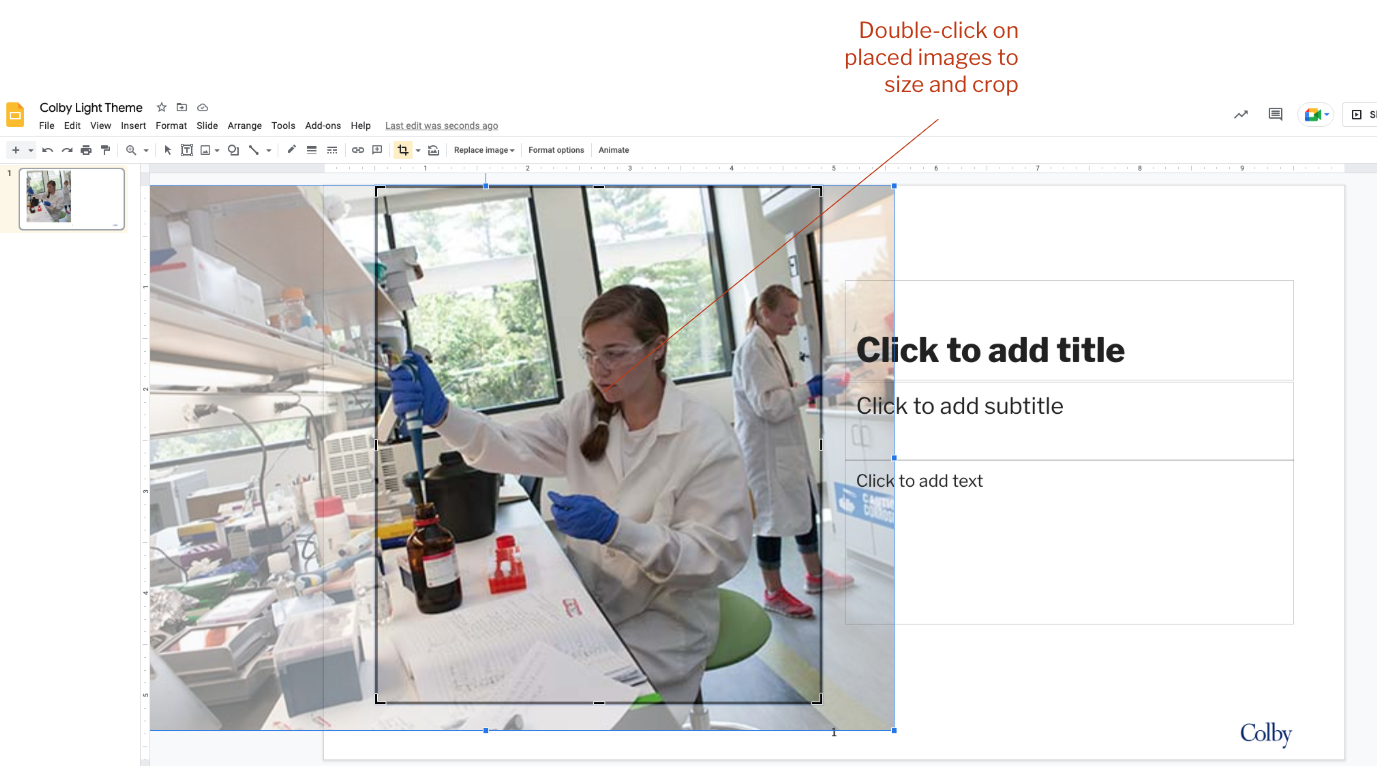Expand the zoom level dropdown arrow
1377x766 pixels.
point(146,150)
